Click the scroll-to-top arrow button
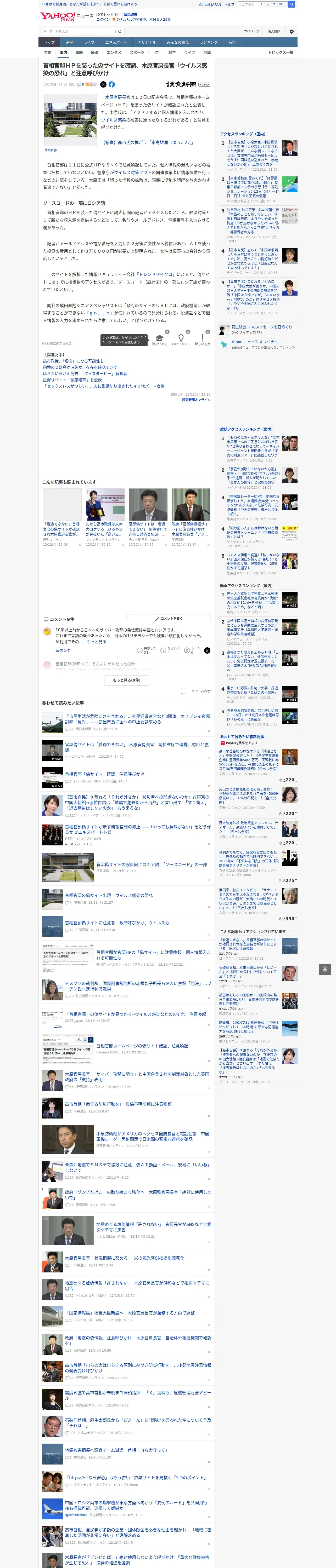This screenshot has width=336, height=1568. point(325,969)
